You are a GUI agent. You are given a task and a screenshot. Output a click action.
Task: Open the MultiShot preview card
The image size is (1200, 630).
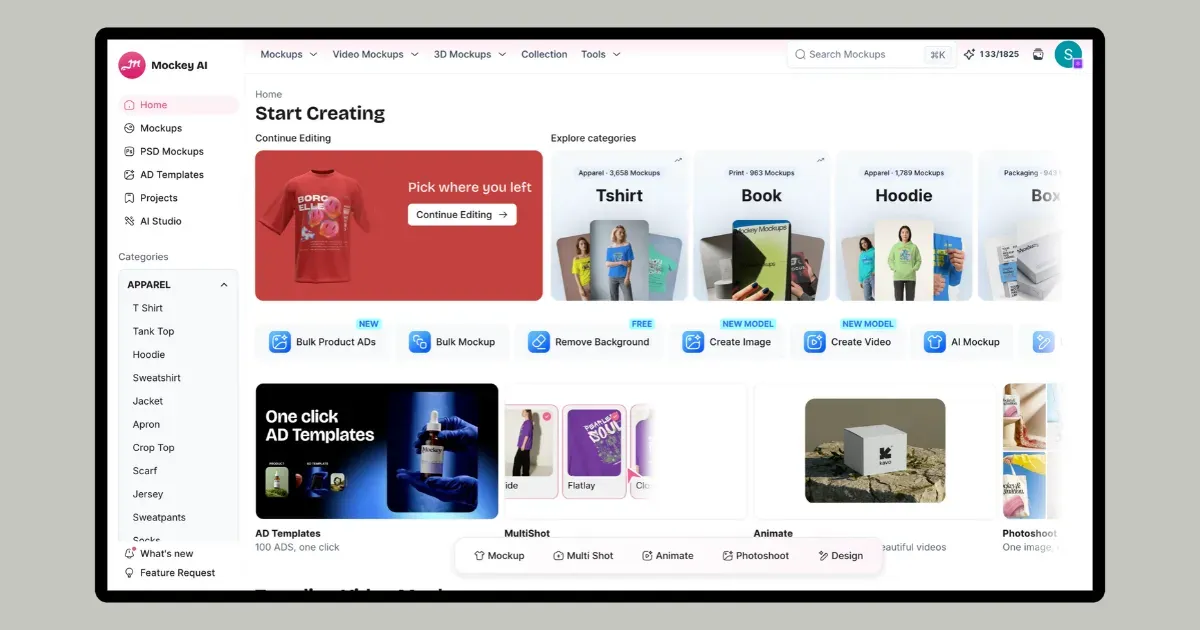[626, 451]
